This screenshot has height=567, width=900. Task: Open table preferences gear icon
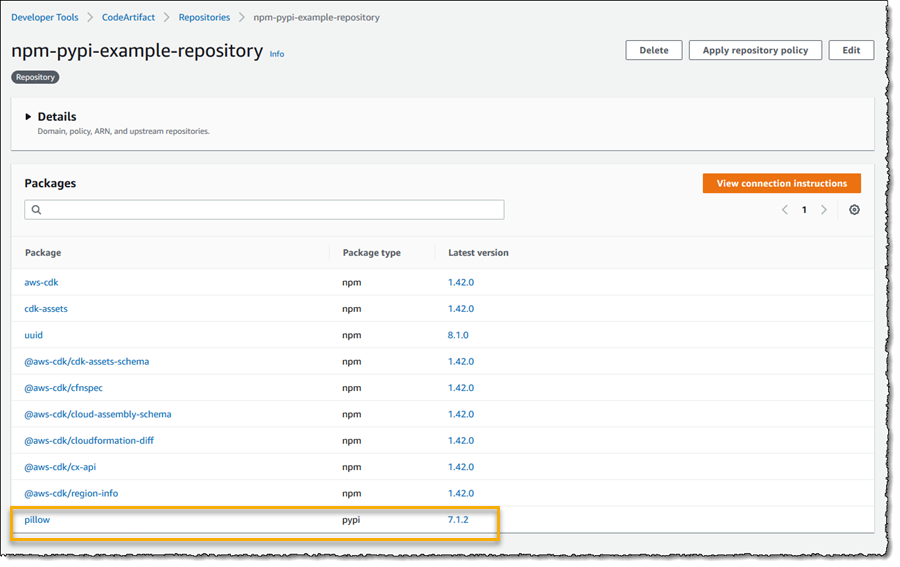tap(854, 209)
